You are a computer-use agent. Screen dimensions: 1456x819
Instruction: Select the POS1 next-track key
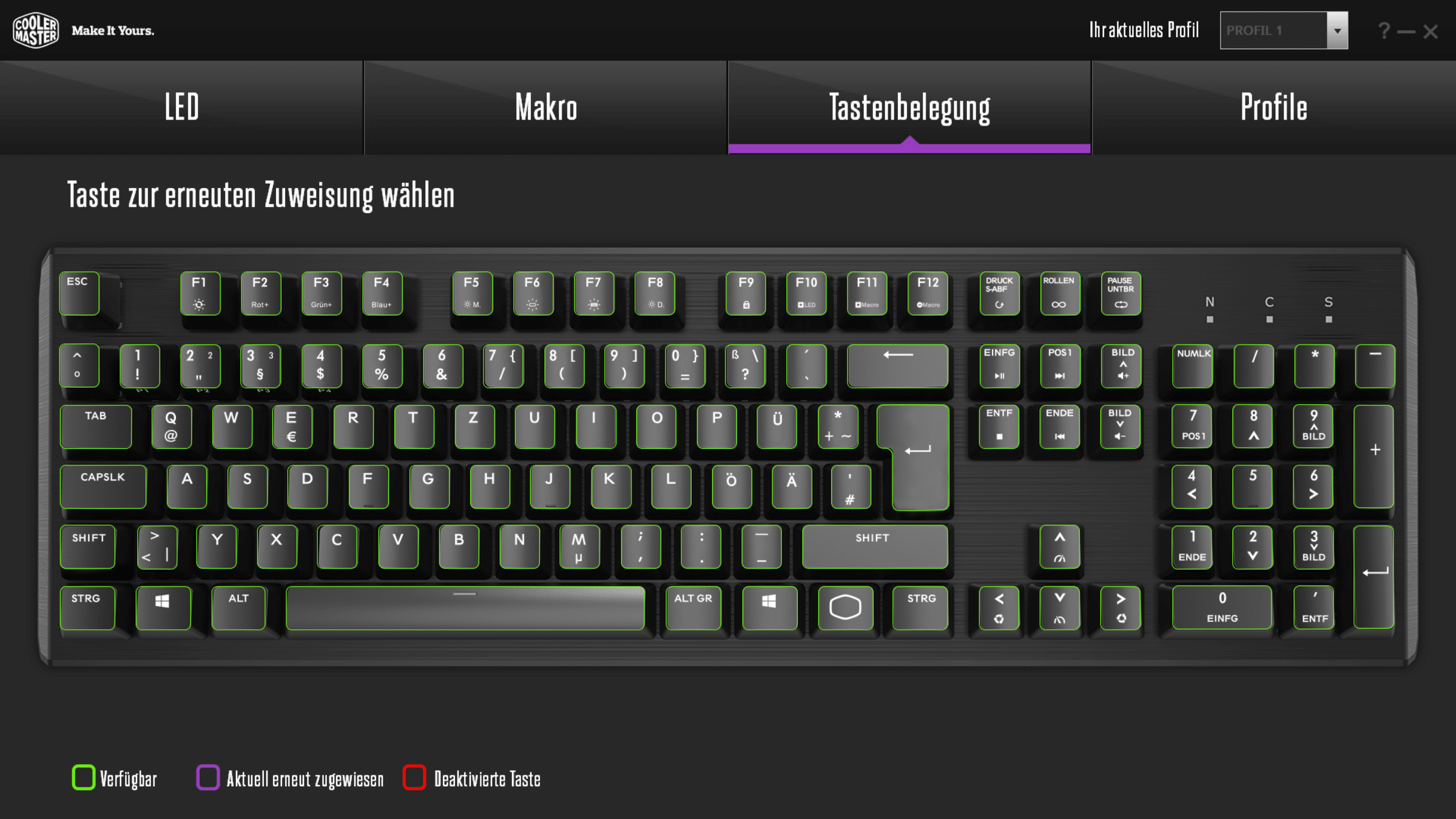pyautogui.click(x=1060, y=366)
